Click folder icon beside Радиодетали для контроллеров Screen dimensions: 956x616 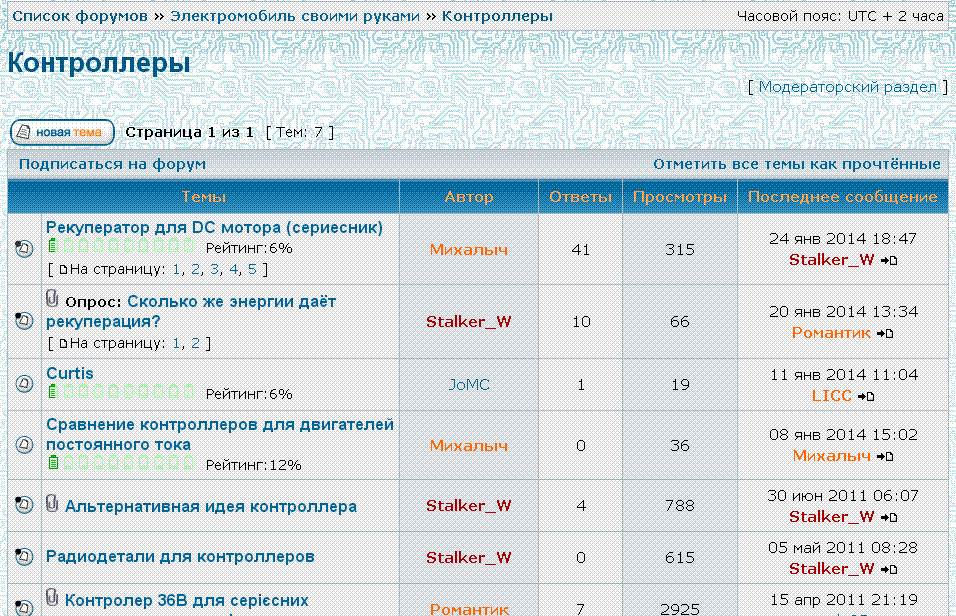[25, 557]
